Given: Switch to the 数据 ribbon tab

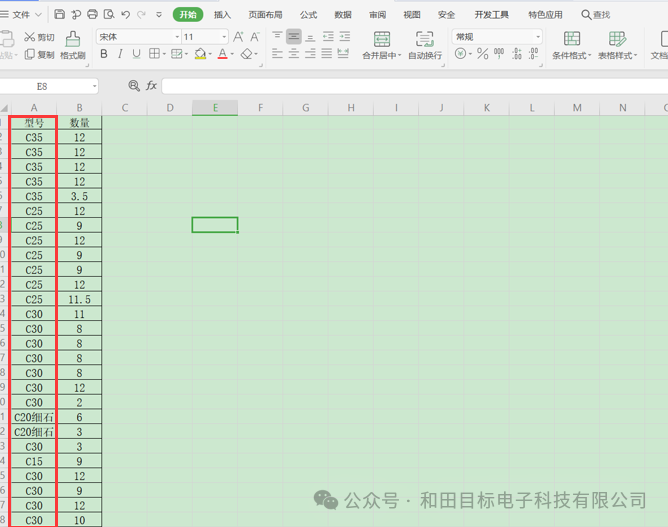Looking at the screenshot, I should (x=343, y=15).
